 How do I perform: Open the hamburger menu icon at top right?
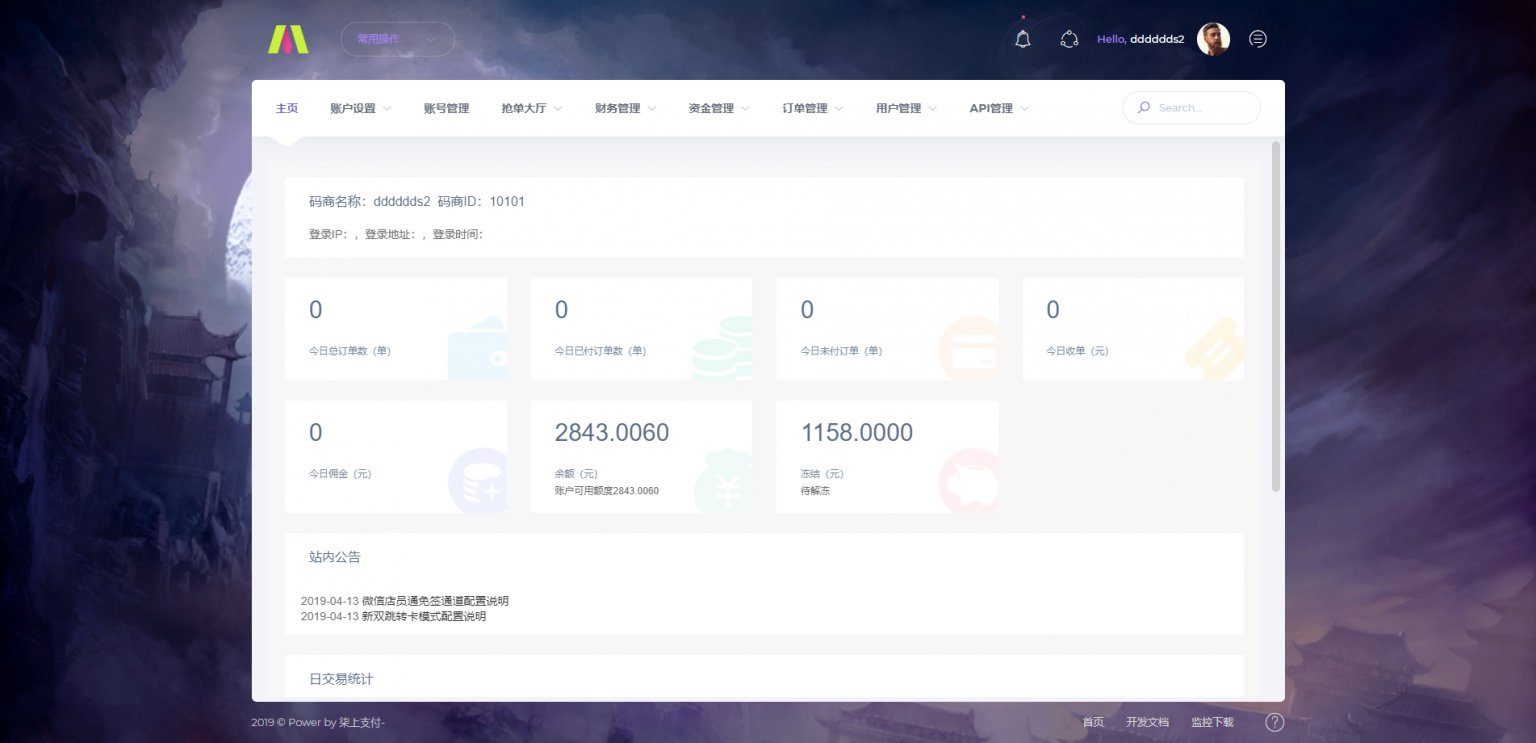(1257, 38)
